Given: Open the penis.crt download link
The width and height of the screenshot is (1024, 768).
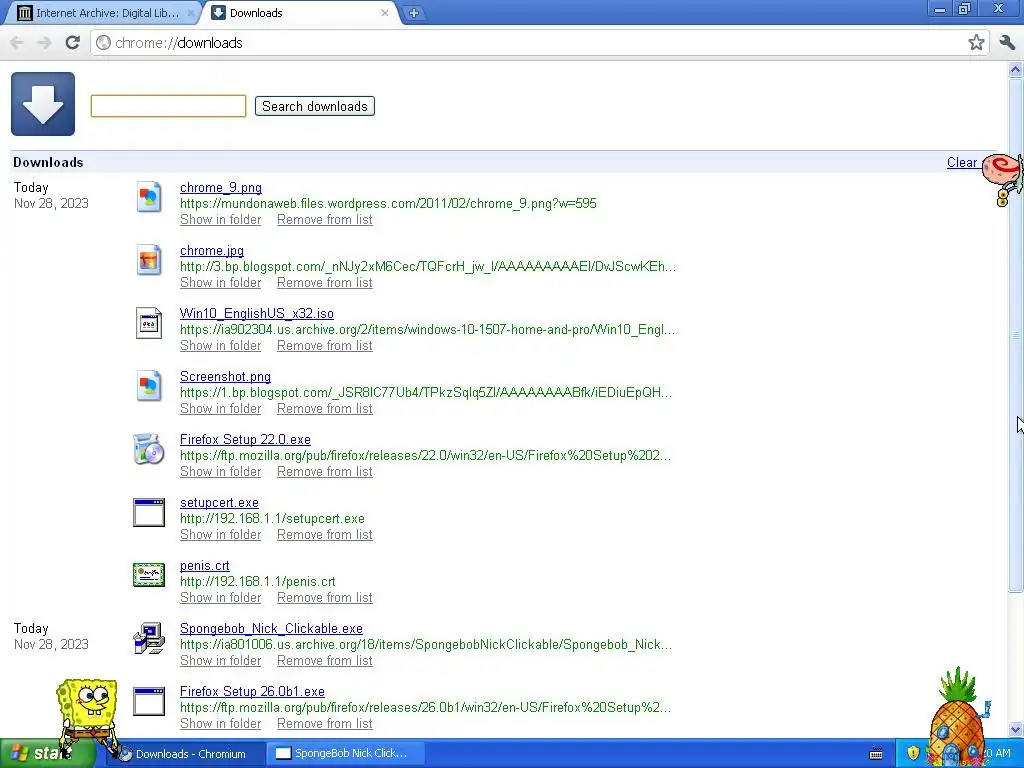Looking at the screenshot, I should coord(204,566).
